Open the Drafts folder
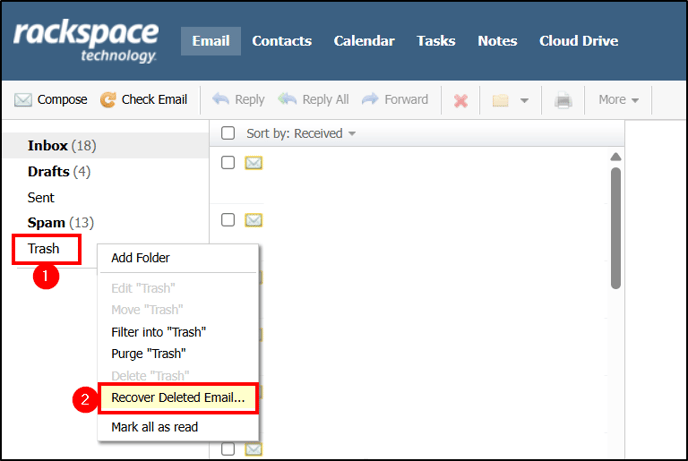This screenshot has height=461, width=688. [59, 172]
